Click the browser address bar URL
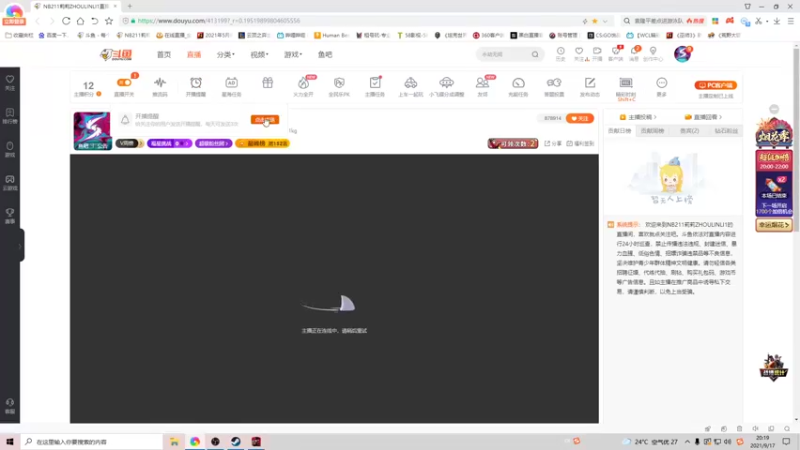Viewport: 800px width, 450px height. pos(219,21)
